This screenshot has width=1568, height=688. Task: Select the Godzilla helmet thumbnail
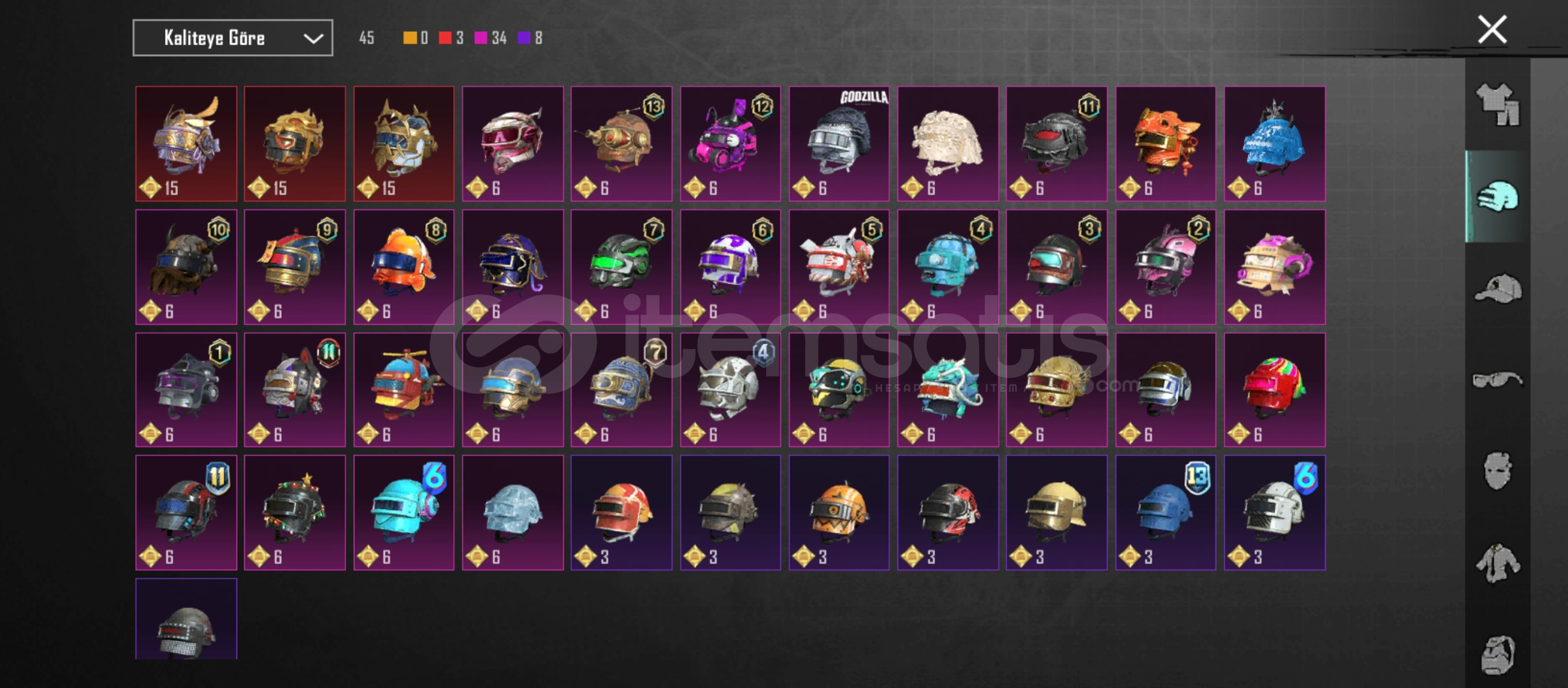tap(839, 144)
